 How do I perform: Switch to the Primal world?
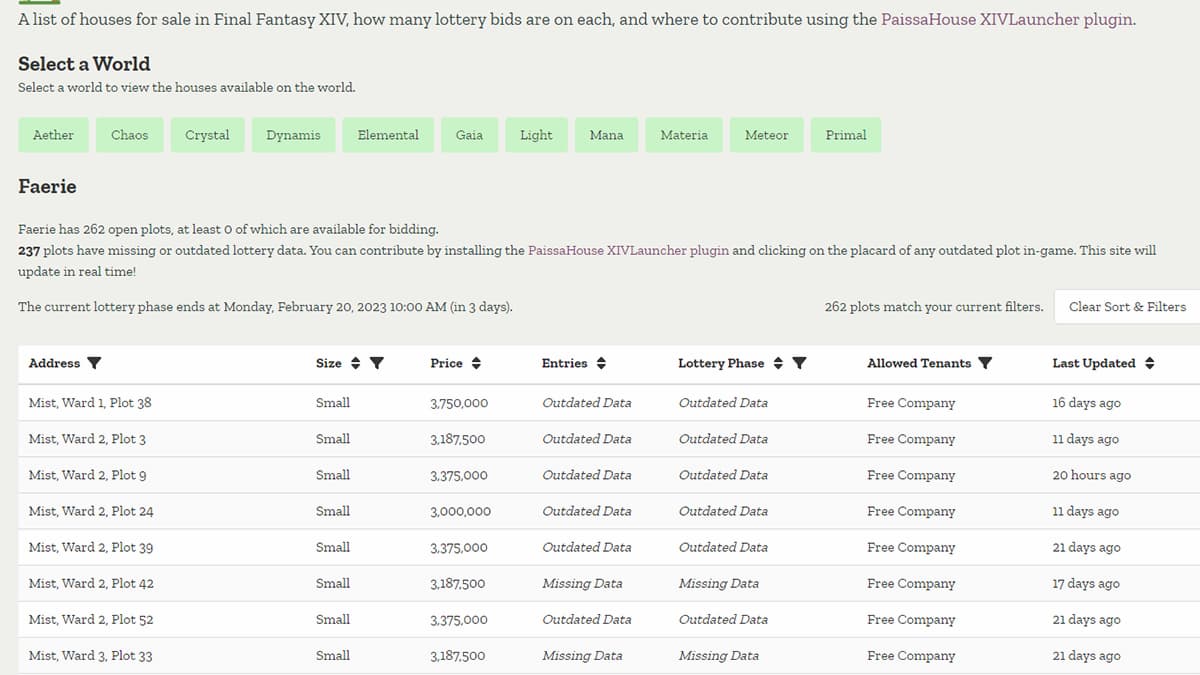tap(846, 134)
